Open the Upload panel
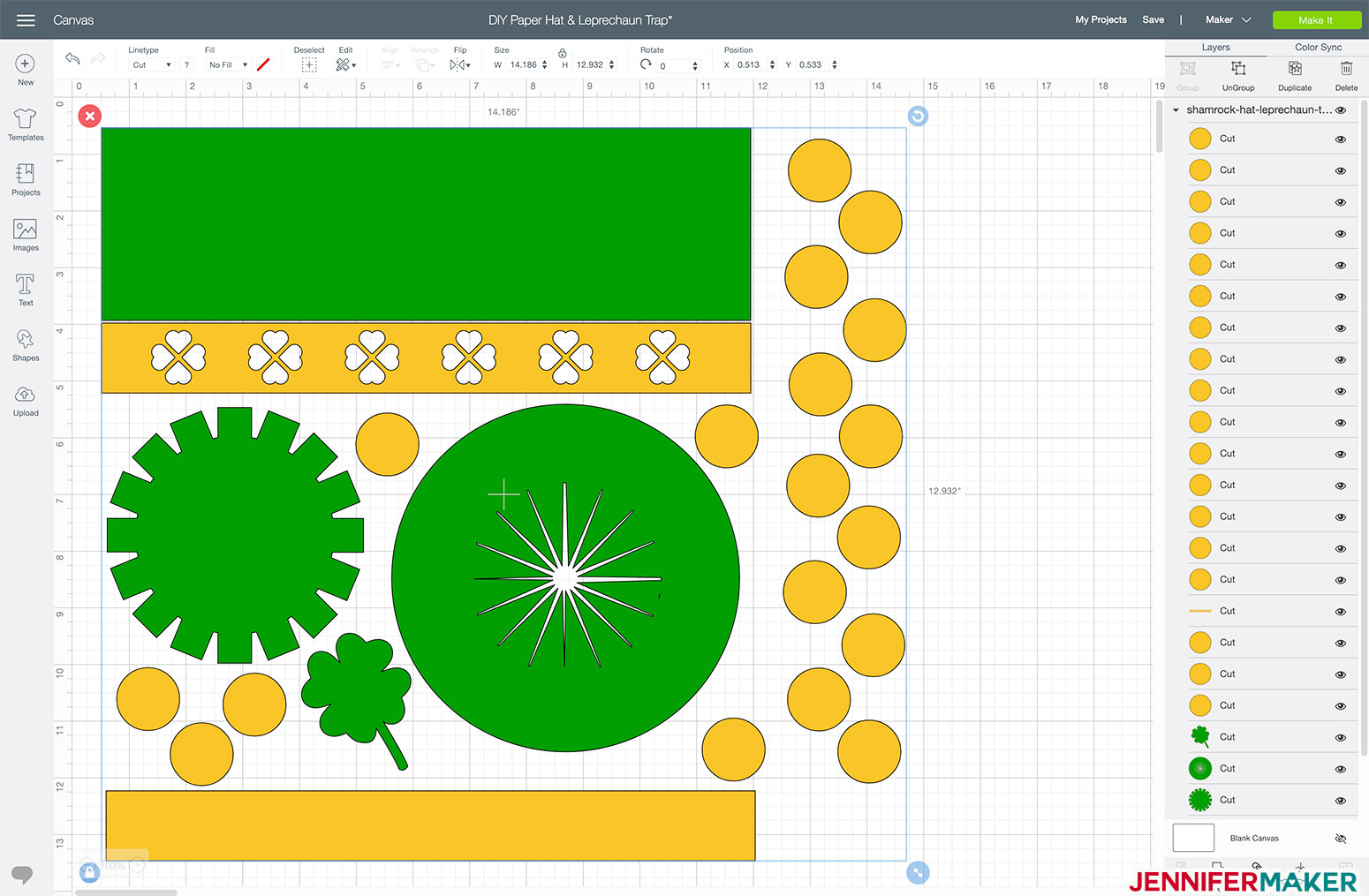The height and width of the screenshot is (896, 1369). (x=26, y=401)
